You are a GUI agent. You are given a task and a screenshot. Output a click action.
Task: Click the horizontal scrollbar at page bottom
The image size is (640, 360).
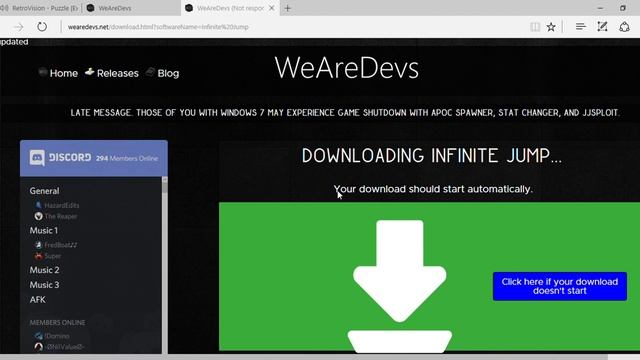point(304,357)
